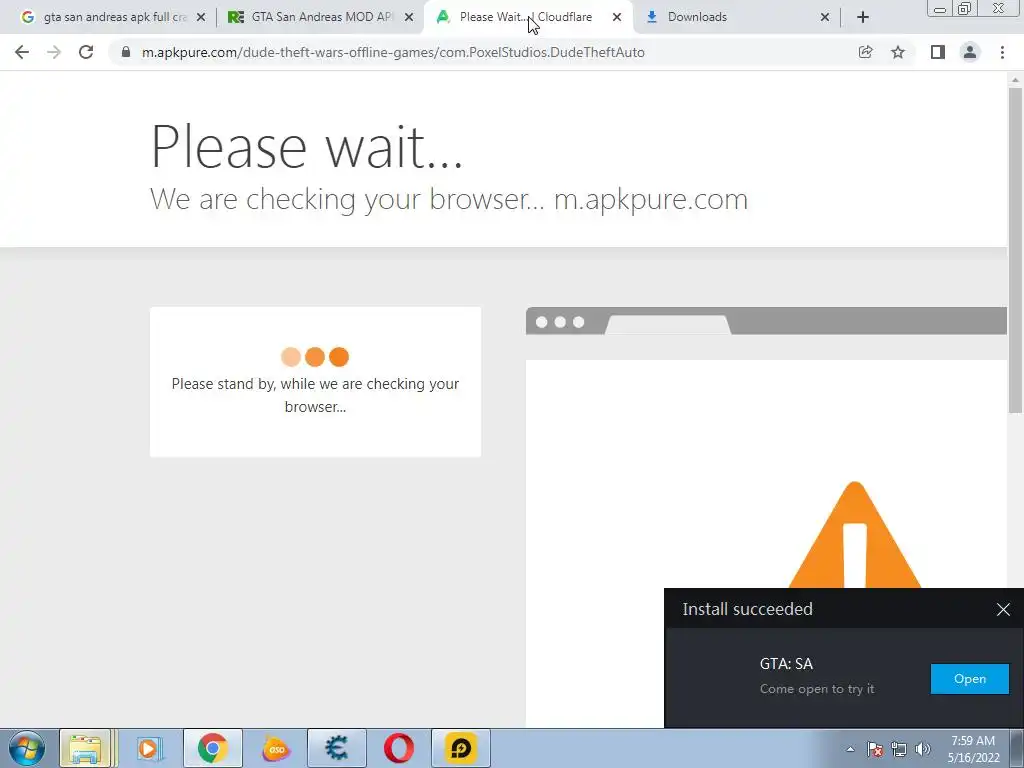Launch Windows Media Player from the taskbar

pos(149,748)
